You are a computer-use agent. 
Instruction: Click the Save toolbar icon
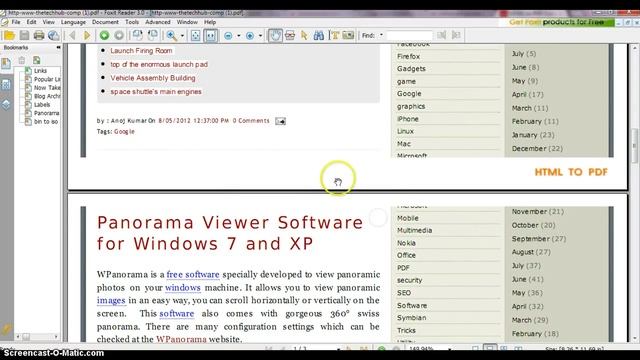point(24,36)
